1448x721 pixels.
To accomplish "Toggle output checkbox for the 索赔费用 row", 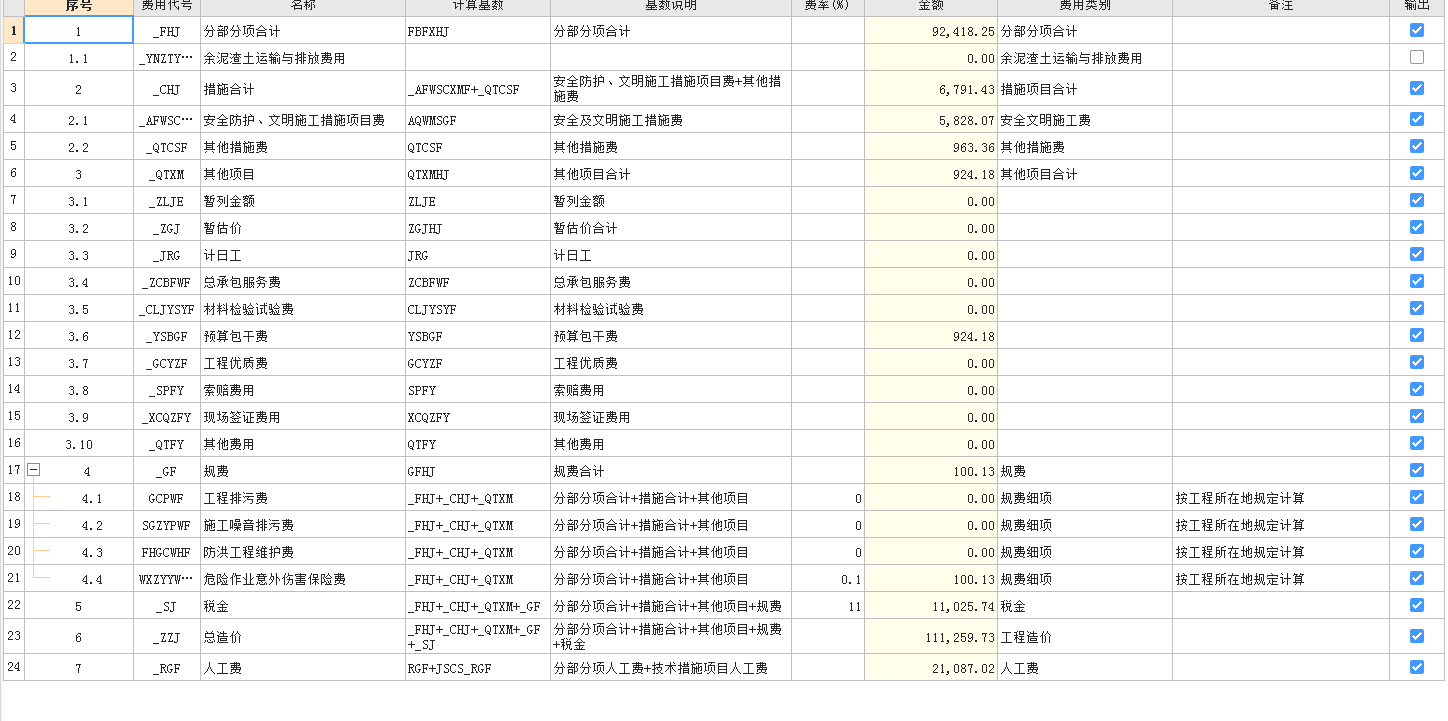I will (x=1416, y=389).
